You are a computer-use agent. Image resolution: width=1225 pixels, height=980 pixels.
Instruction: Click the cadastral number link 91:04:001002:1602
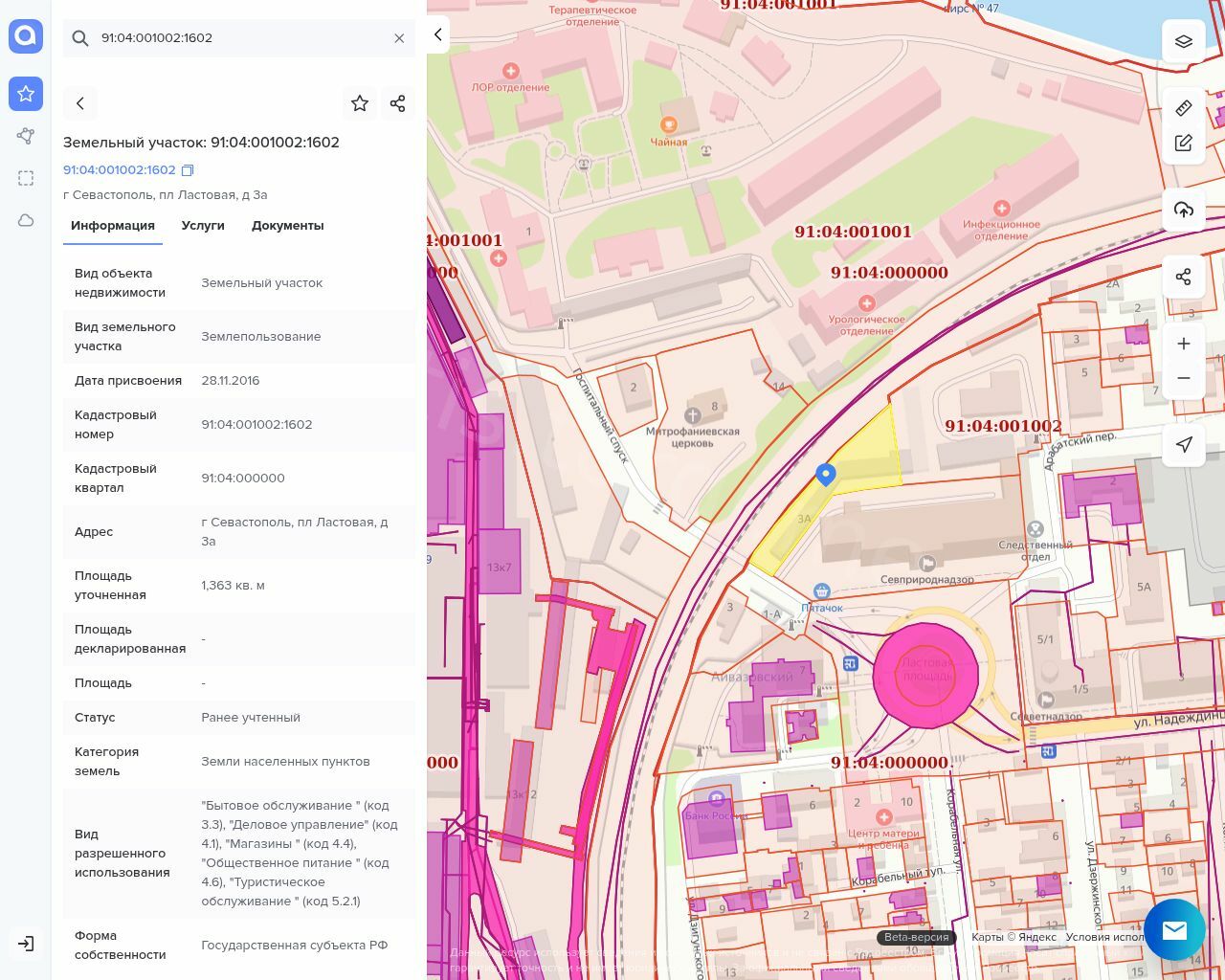(120, 170)
